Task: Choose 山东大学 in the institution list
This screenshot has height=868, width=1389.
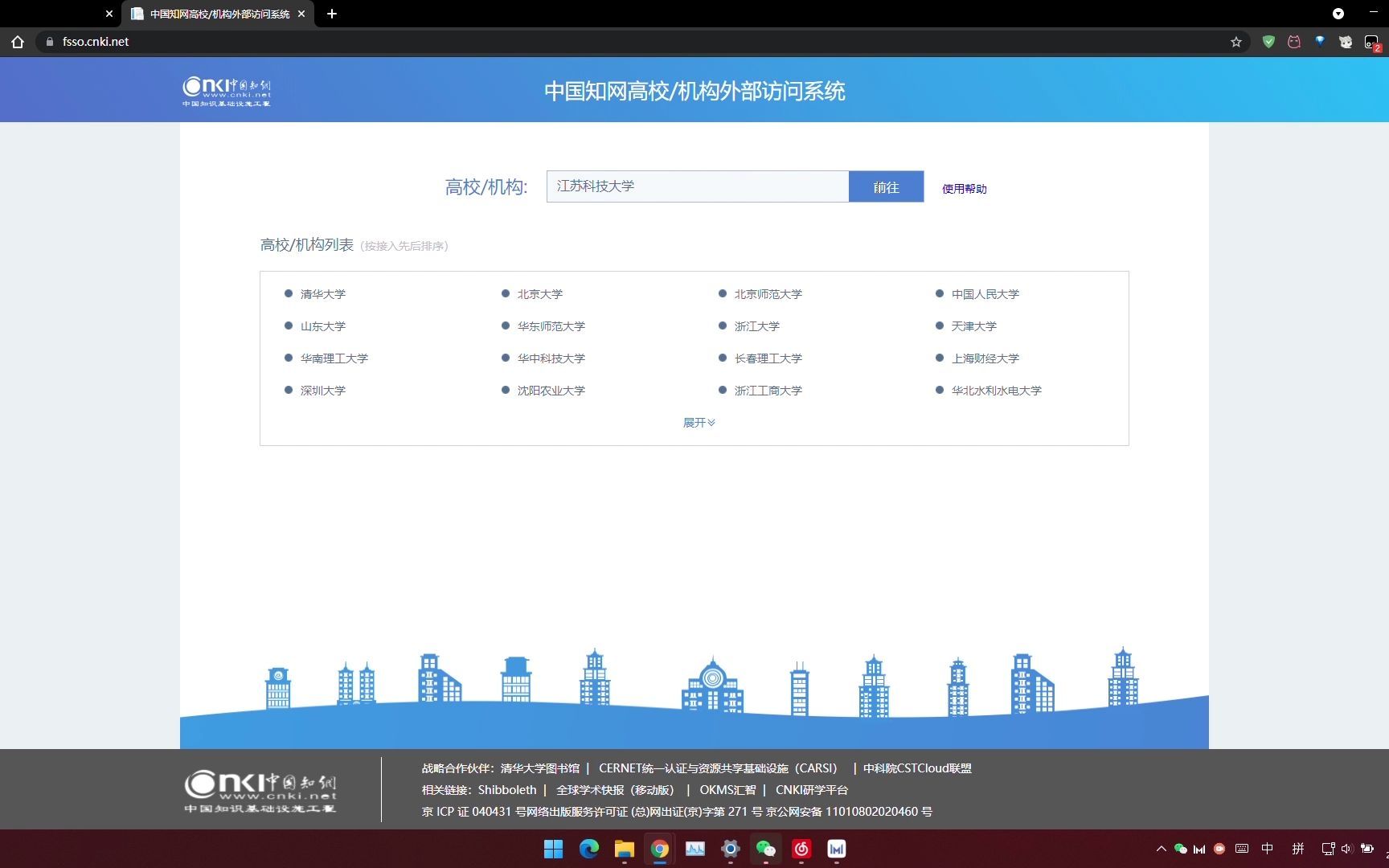Action: coord(323,326)
